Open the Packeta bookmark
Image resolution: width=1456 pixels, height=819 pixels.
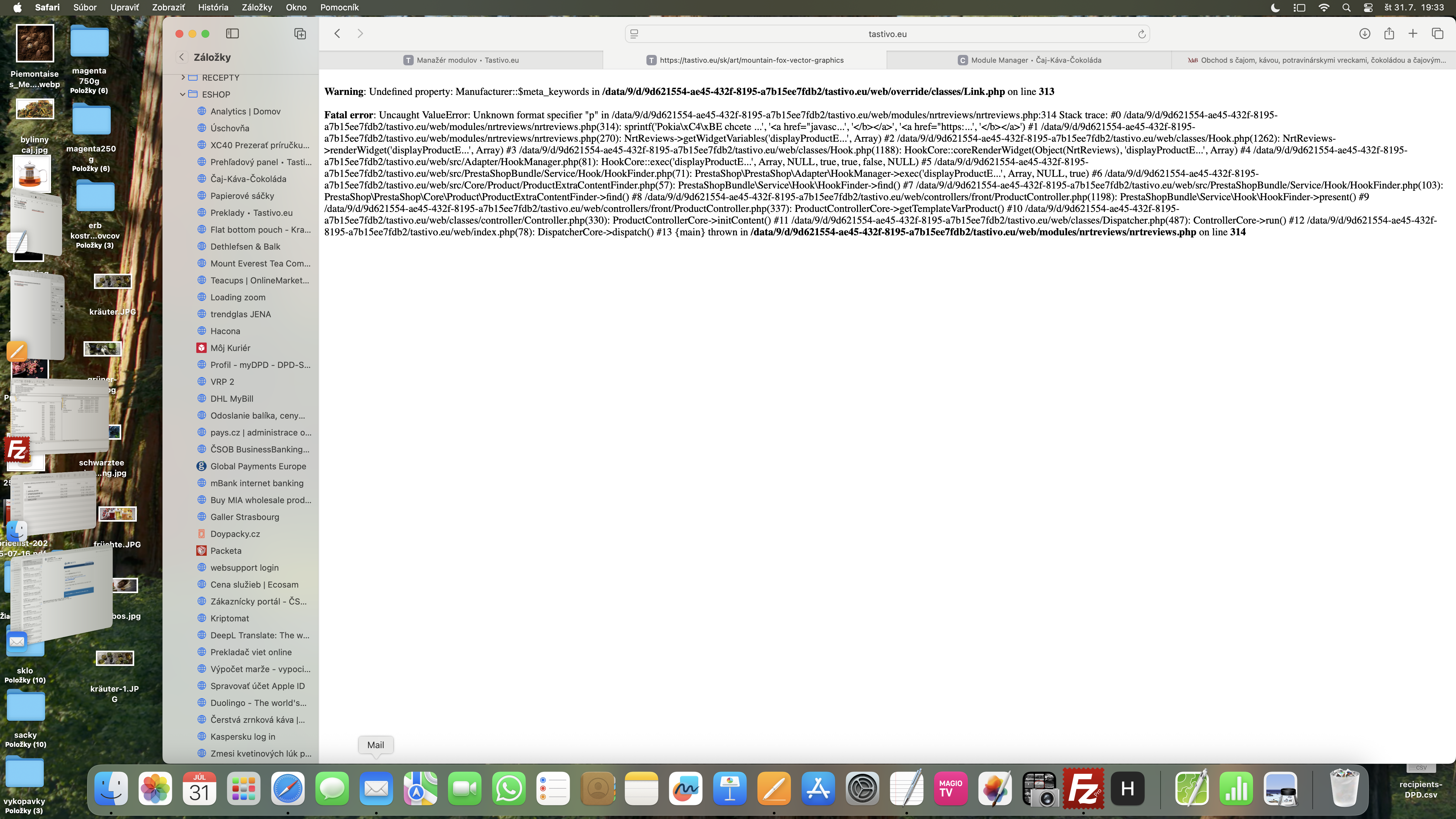point(226,551)
